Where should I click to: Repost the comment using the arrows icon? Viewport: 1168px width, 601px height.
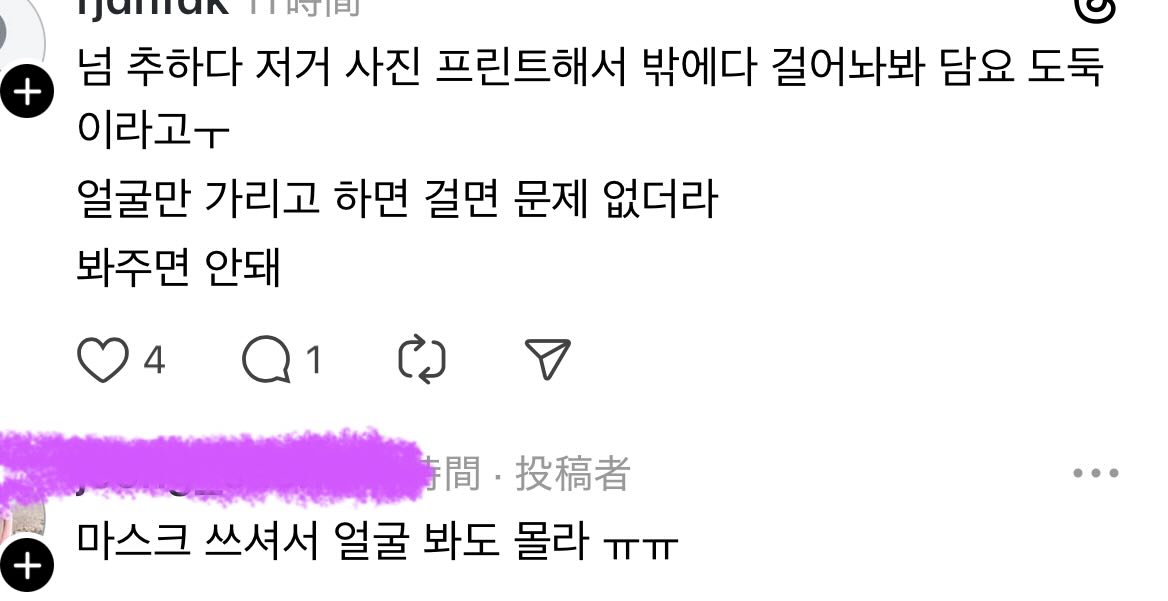(422, 360)
